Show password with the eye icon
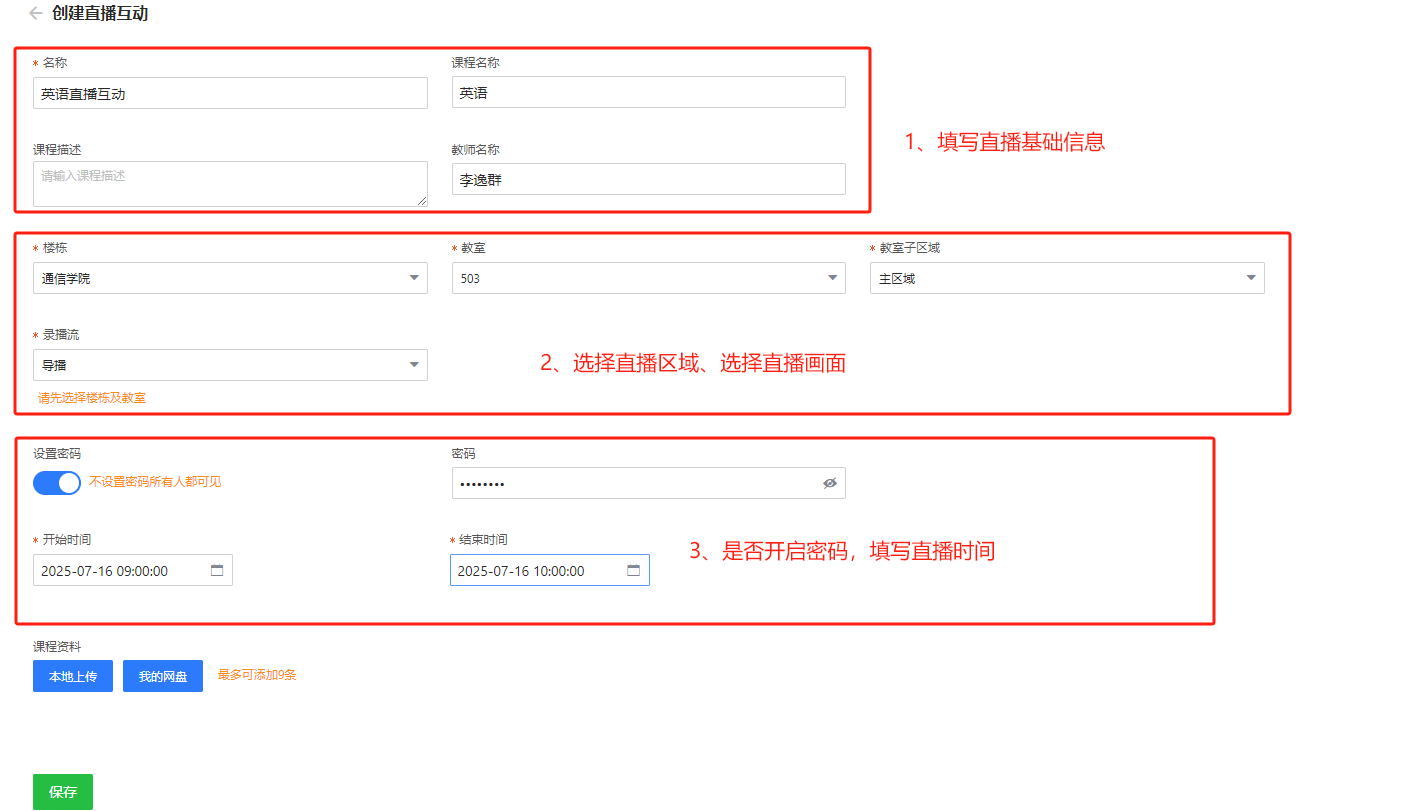 point(829,483)
